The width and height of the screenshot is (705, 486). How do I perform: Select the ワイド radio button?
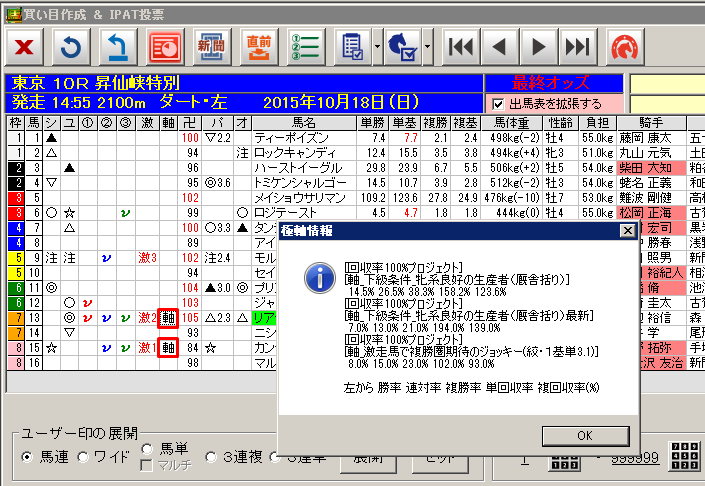(83, 457)
